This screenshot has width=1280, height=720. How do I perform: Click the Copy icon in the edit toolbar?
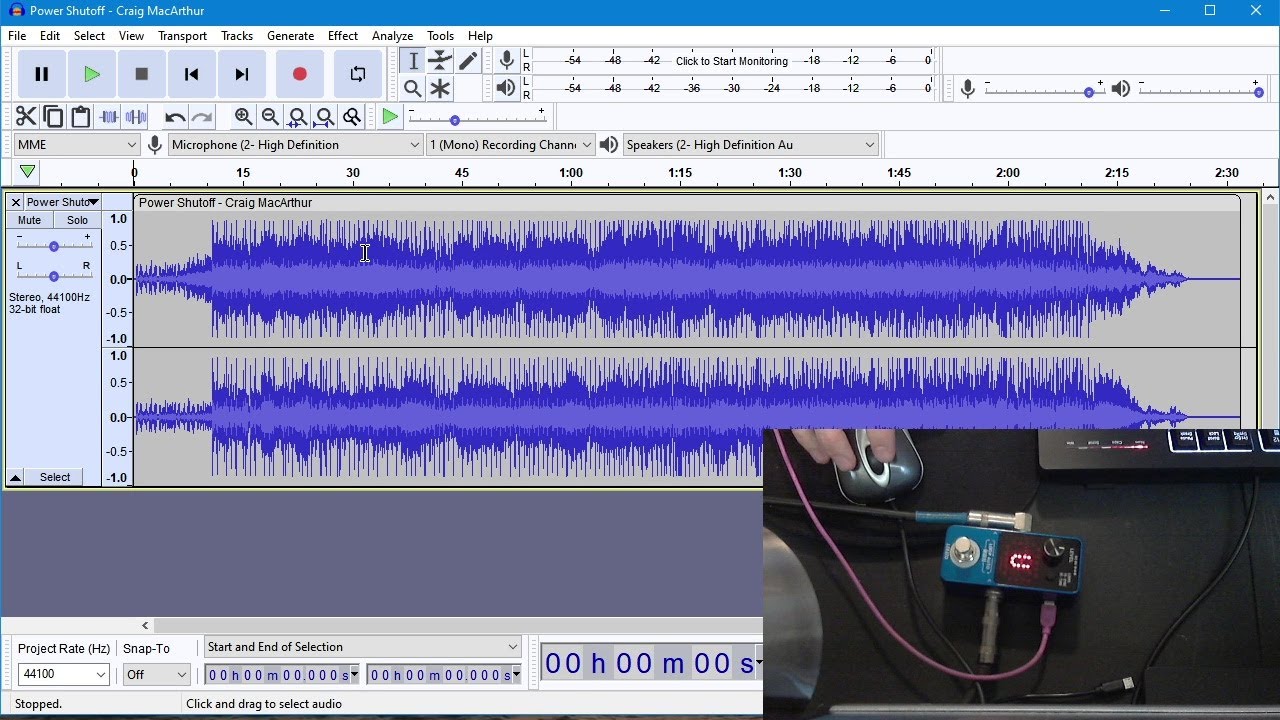click(53, 117)
